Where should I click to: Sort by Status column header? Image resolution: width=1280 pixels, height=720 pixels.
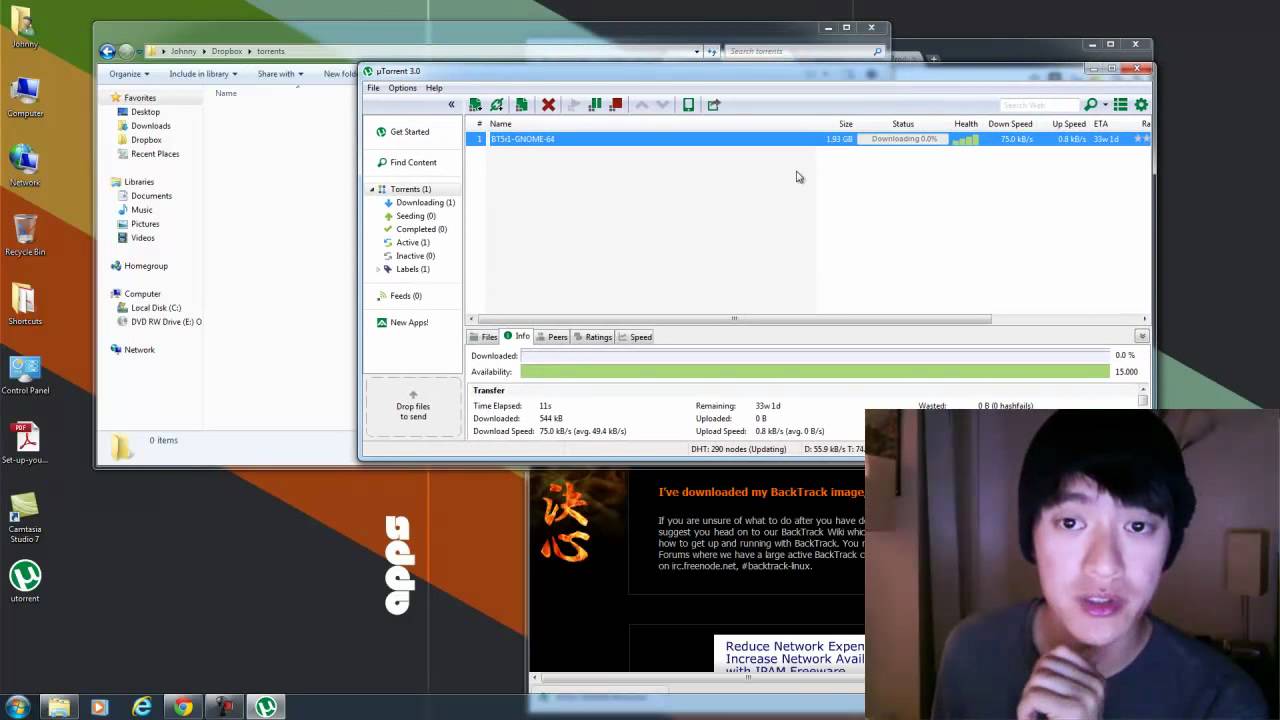(903, 124)
